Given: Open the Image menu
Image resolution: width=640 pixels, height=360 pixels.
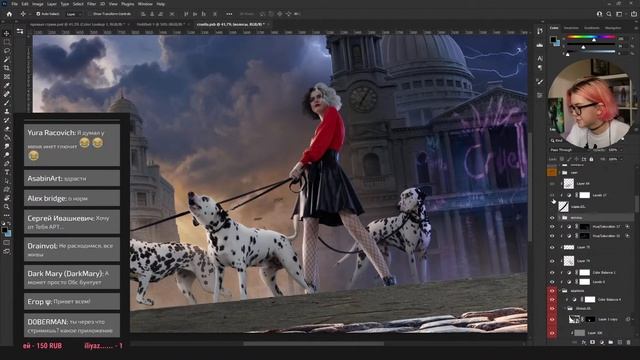Looking at the screenshot, I should pos(38,4).
